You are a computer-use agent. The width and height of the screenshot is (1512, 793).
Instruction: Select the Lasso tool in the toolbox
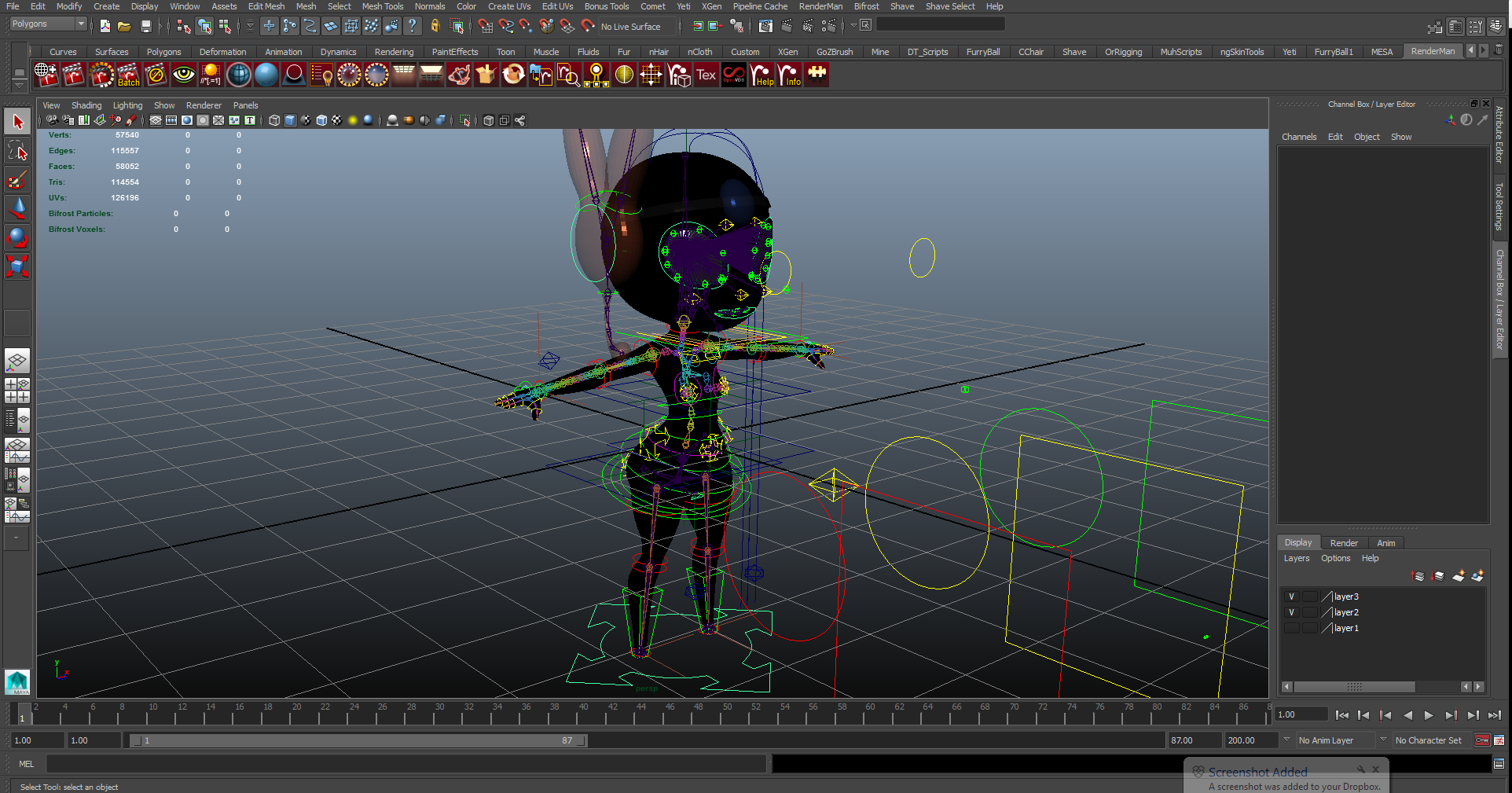[17, 151]
